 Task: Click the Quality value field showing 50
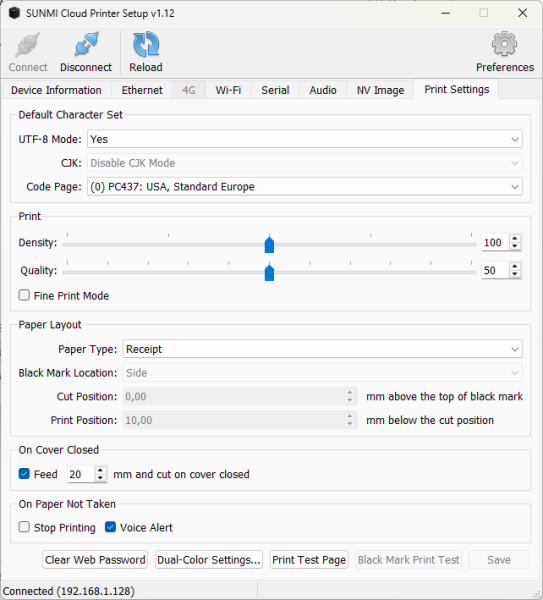click(x=496, y=271)
